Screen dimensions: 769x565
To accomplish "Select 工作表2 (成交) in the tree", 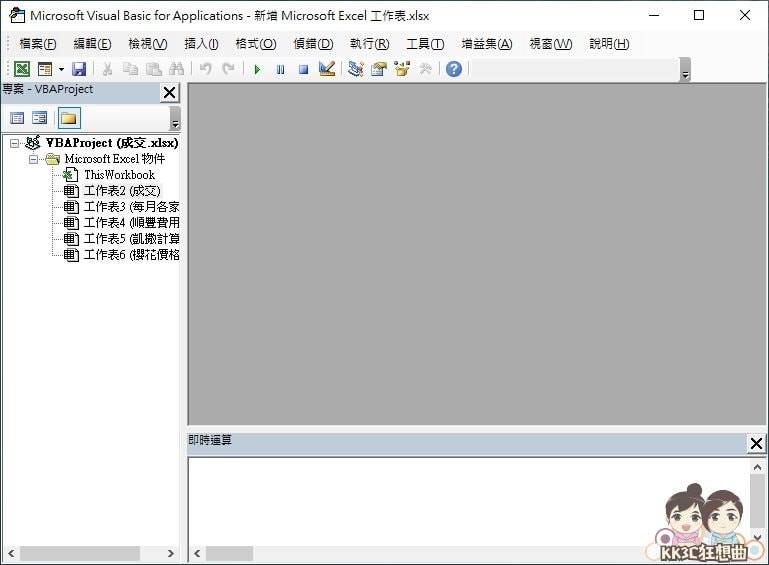I will tap(122, 191).
